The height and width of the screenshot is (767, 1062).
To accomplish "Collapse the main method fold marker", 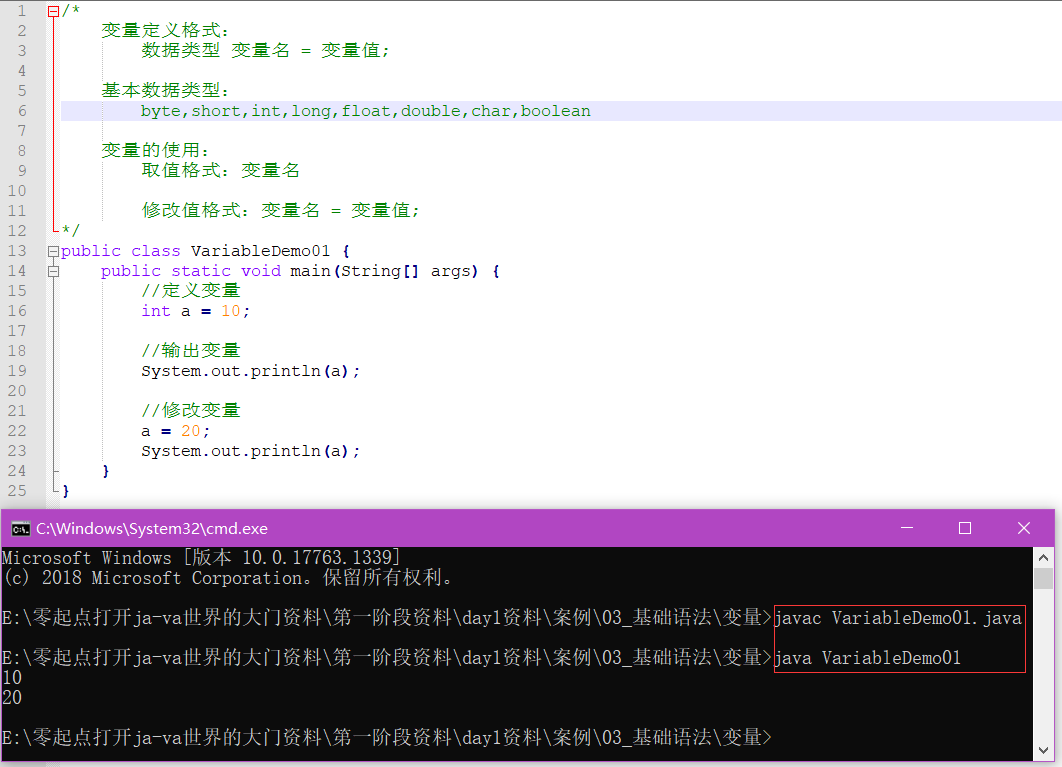I will pyautogui.click(x=53, y=270).
